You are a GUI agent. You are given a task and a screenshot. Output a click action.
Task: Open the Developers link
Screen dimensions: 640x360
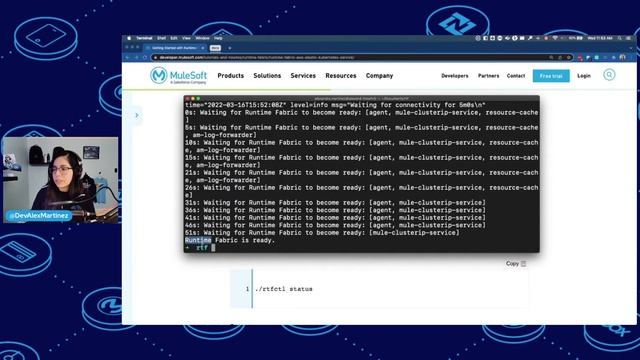(455, 76)
